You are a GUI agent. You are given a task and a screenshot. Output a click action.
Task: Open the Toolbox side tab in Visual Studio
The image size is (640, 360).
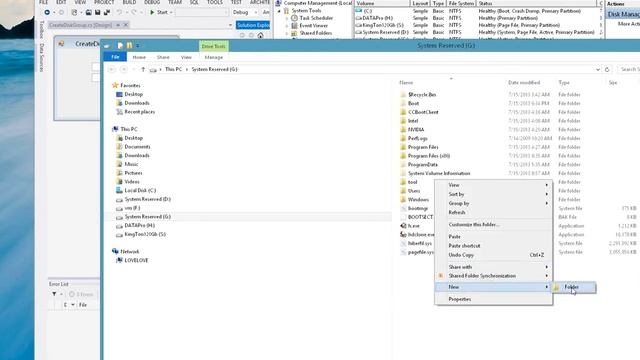pyautogui.click(x=42, y=29)
